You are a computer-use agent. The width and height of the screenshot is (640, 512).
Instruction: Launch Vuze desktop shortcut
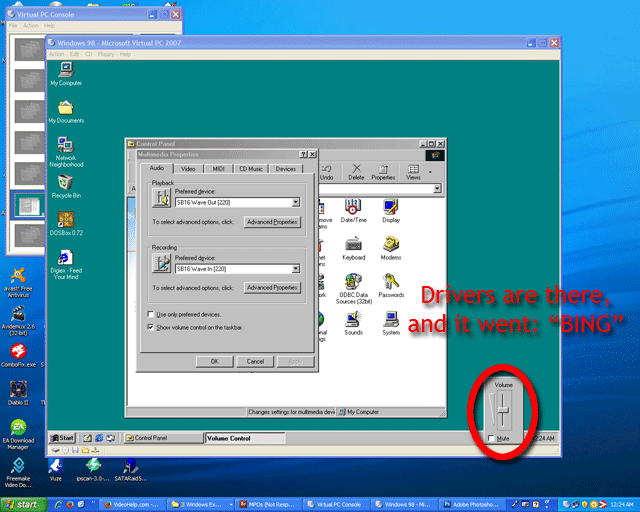tap(56, 470)
